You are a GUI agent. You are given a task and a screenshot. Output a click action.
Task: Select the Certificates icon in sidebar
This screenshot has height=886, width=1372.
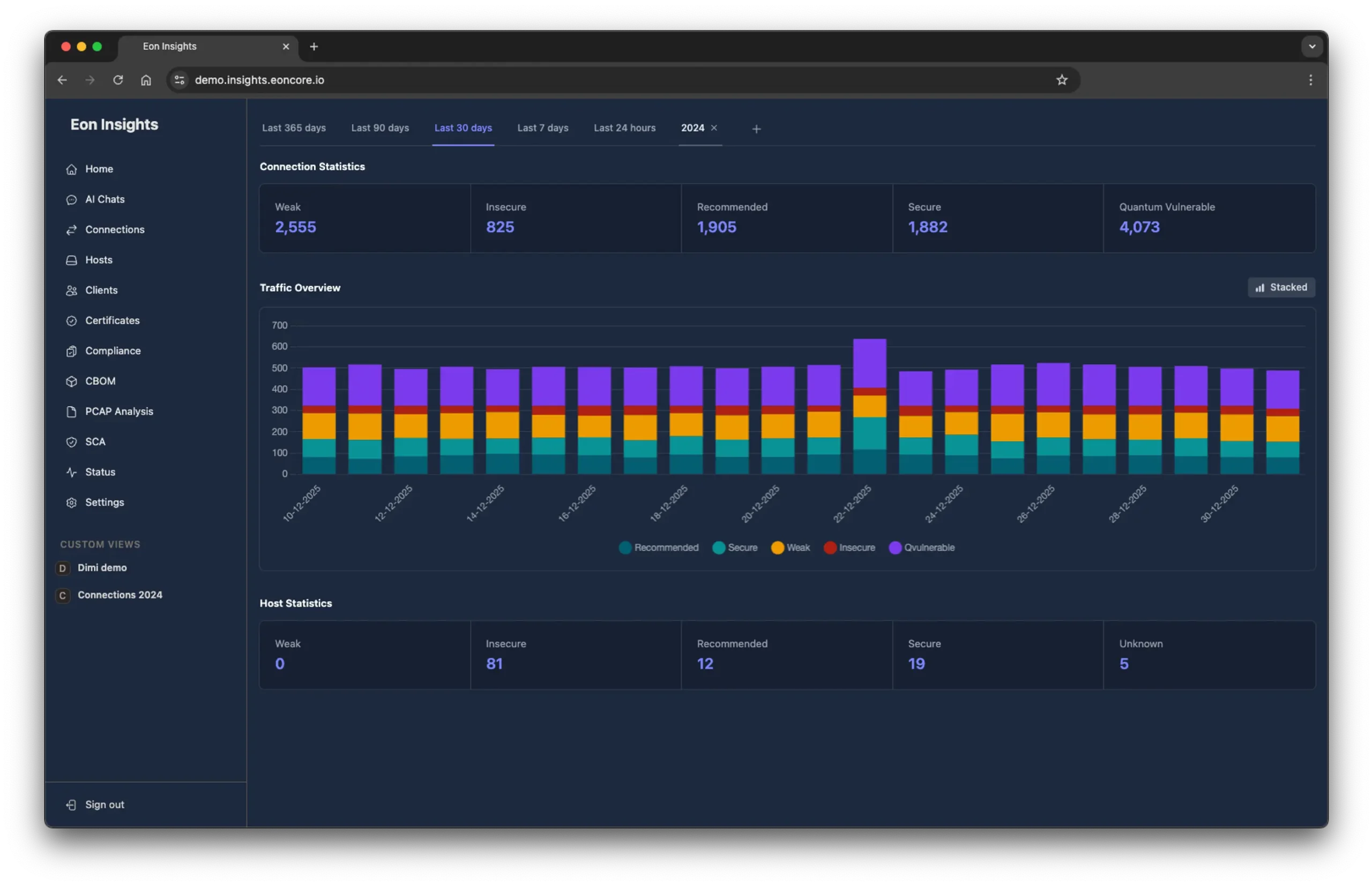(71, 321)
